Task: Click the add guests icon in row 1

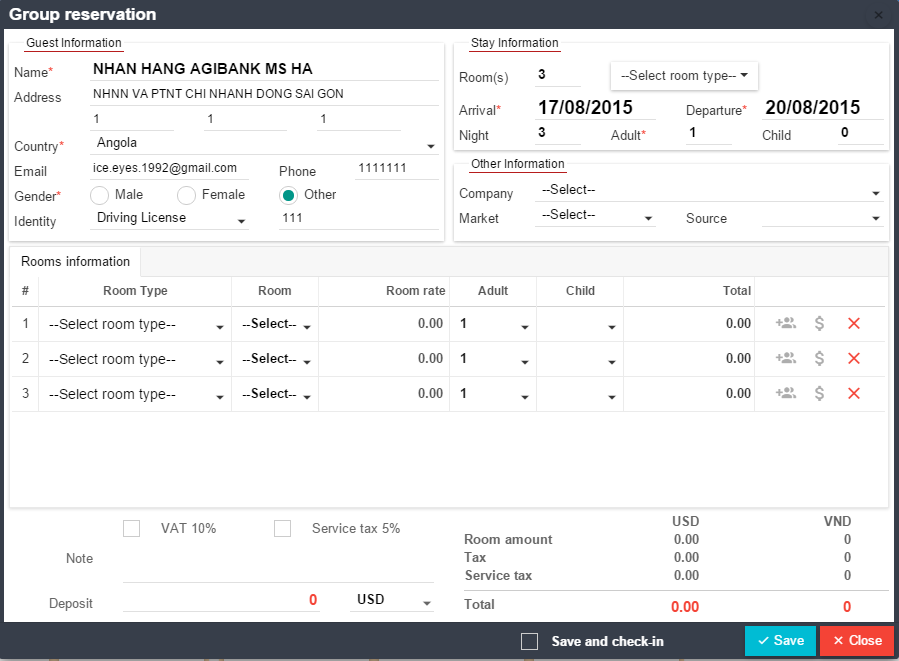Action: click(786, 324)
